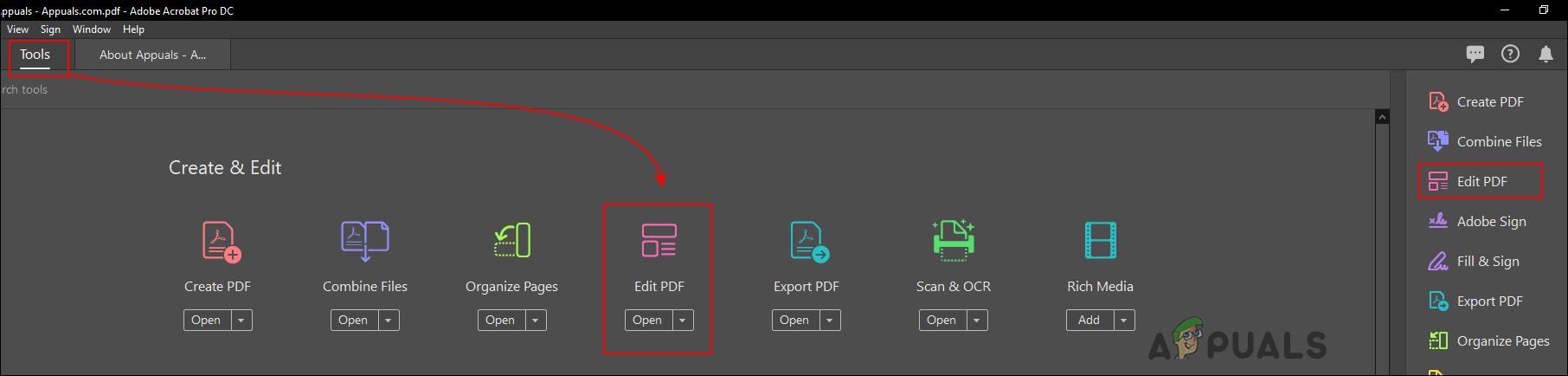Image resolution: width=1568 pixels, height=376 pixels.
Task: Click the scrollbar up arrow of the tools list
Action: point(1382,117)
